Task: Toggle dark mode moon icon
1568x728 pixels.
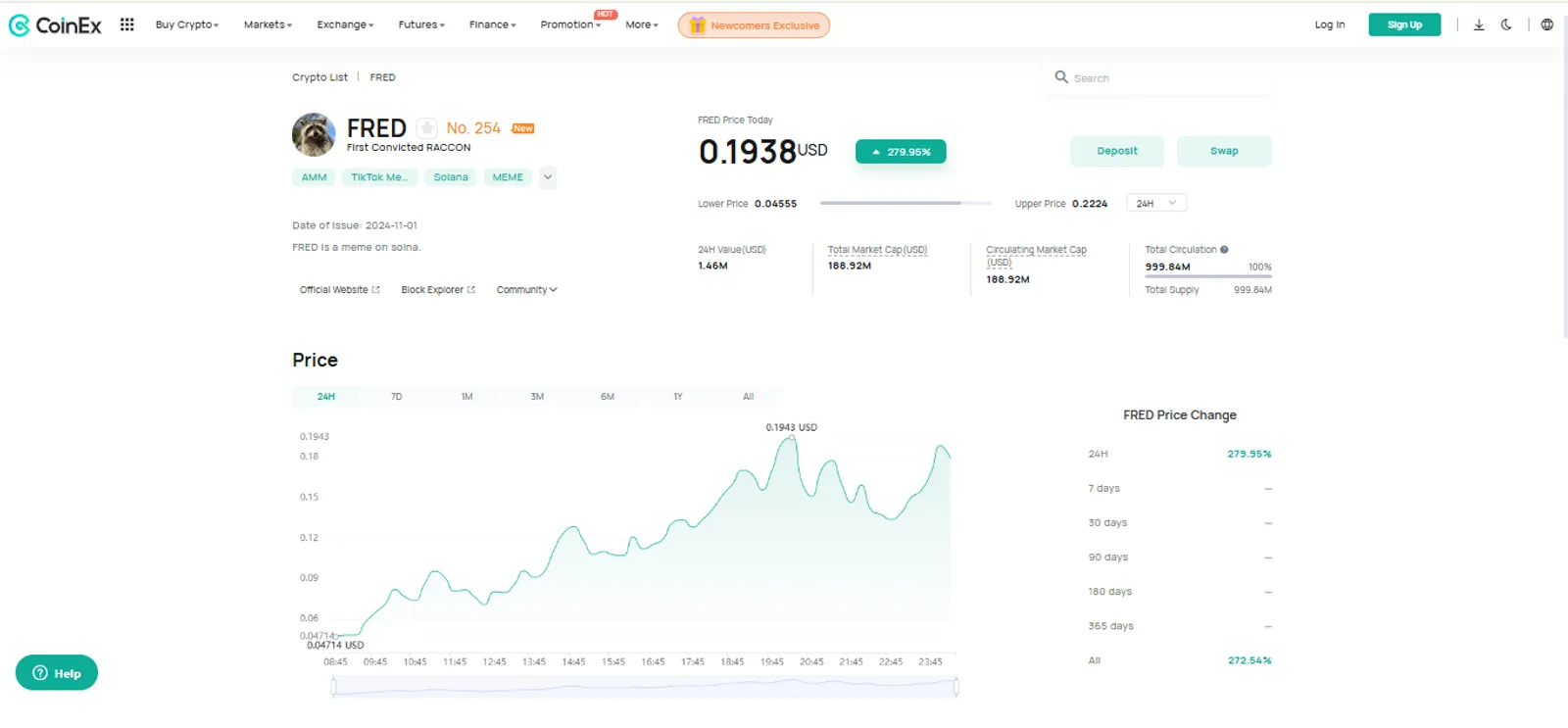Action: (1506, 24)
